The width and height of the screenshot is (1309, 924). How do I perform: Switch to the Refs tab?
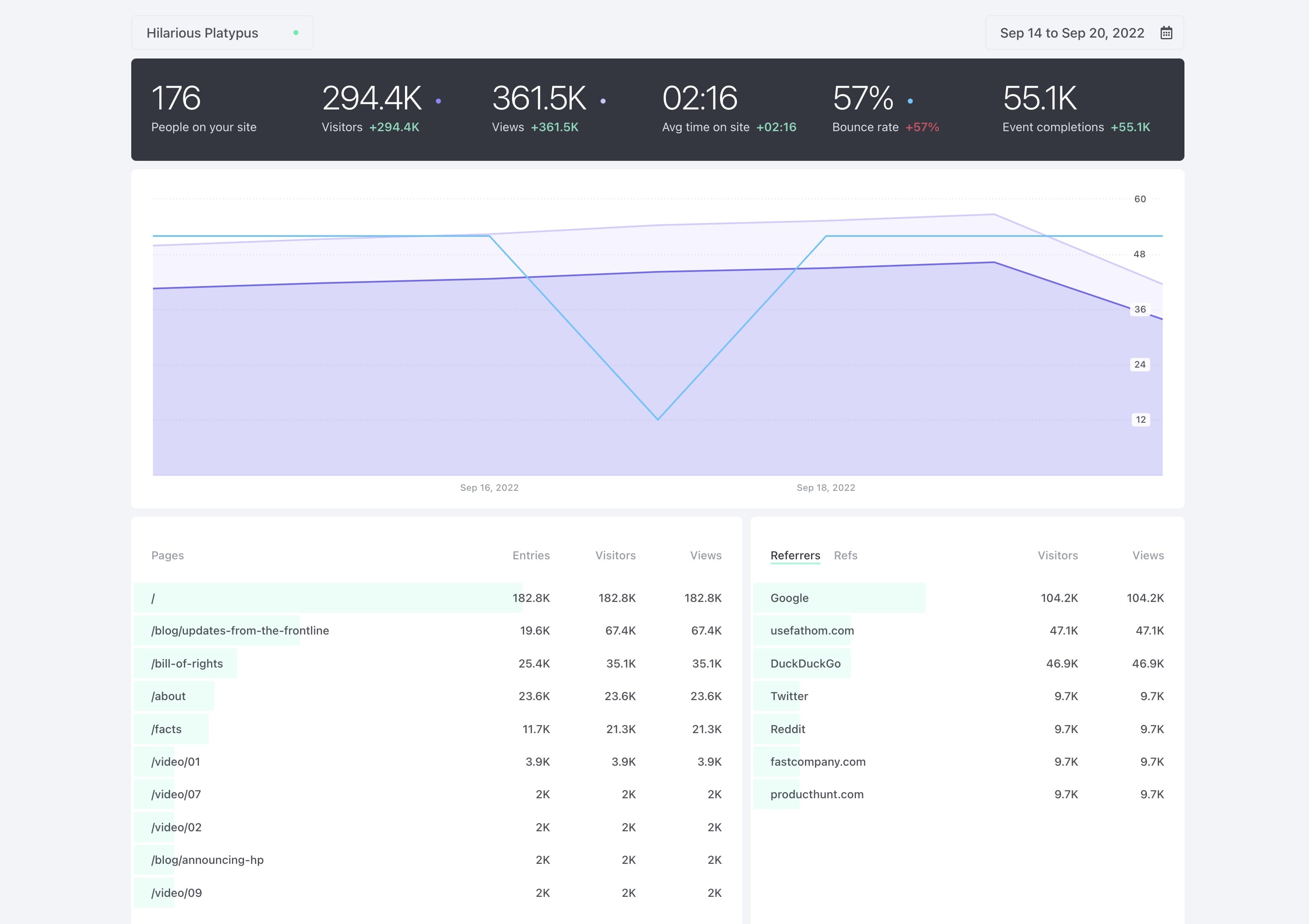(x=845, y=556)
